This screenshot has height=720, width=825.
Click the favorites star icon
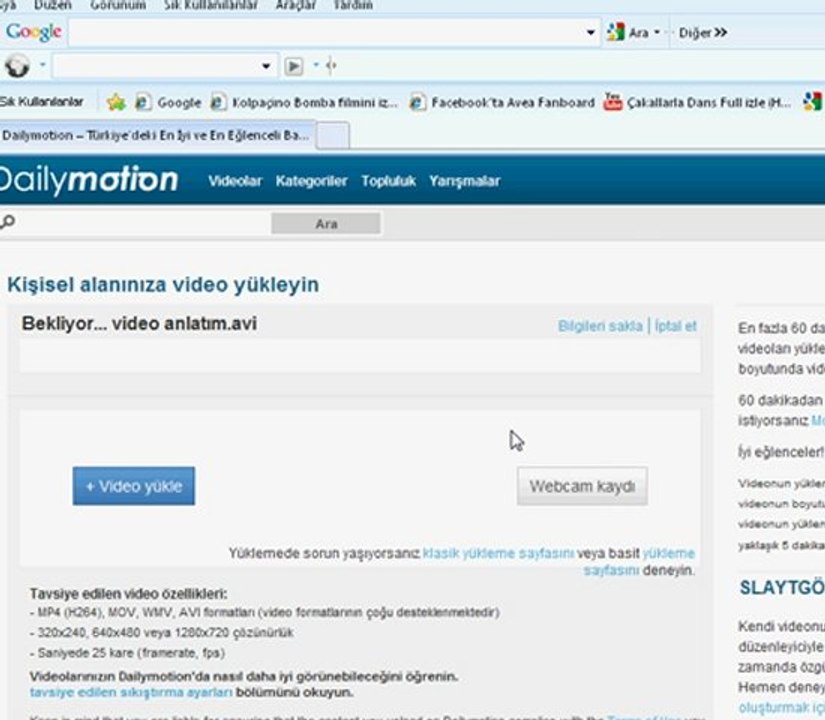(116, 102)
